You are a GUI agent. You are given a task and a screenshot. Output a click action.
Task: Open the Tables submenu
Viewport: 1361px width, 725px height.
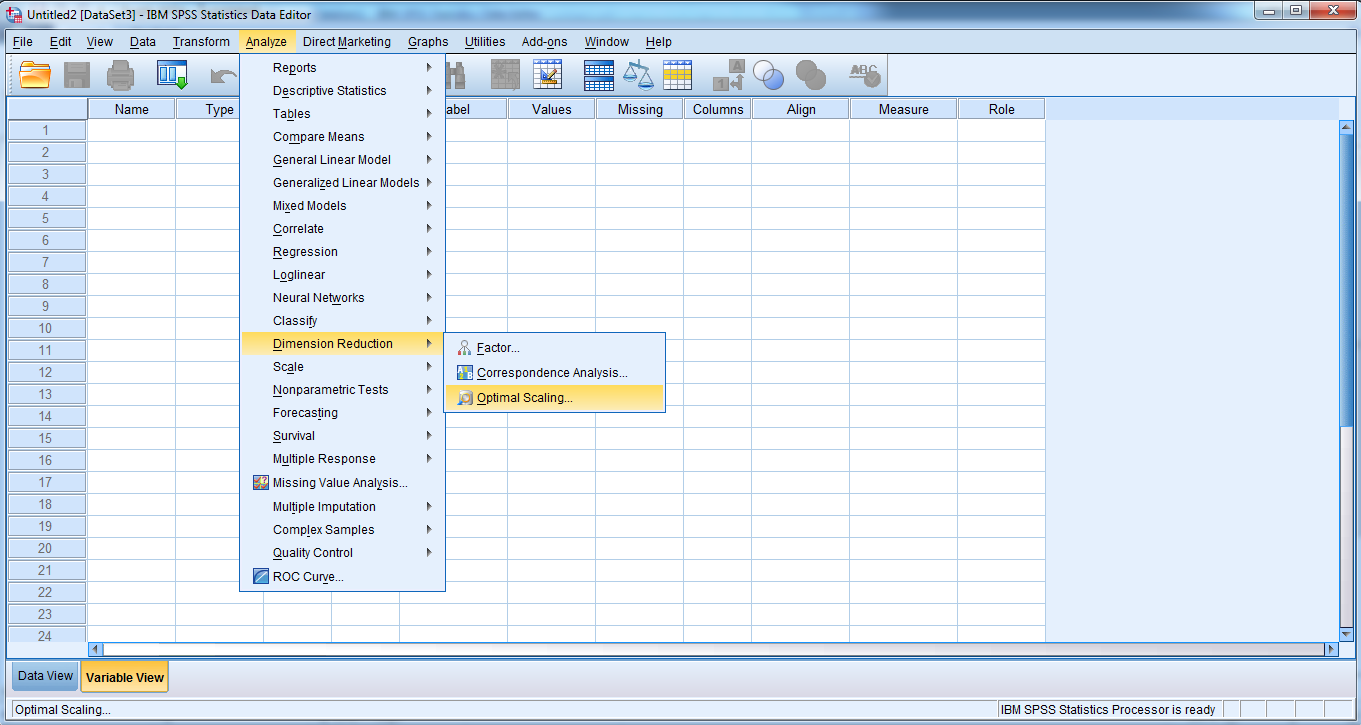[342, 114]
